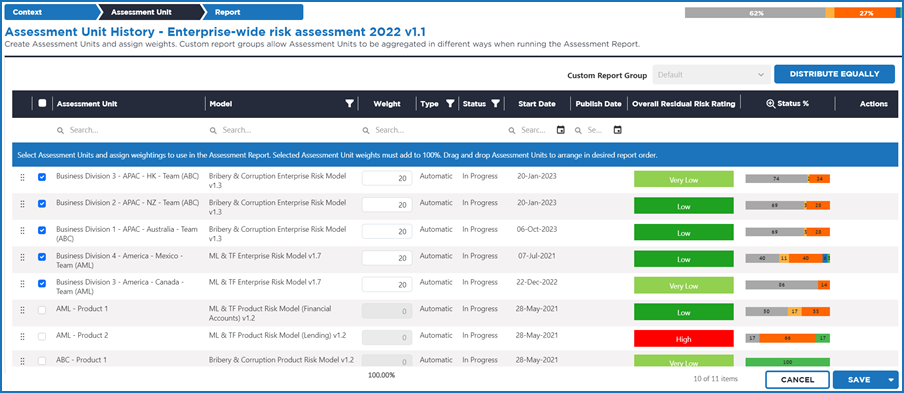Screen dimensions: 904x393
Task: Check the AML - Product 1 checkbox
Action: tap(42, 310)
